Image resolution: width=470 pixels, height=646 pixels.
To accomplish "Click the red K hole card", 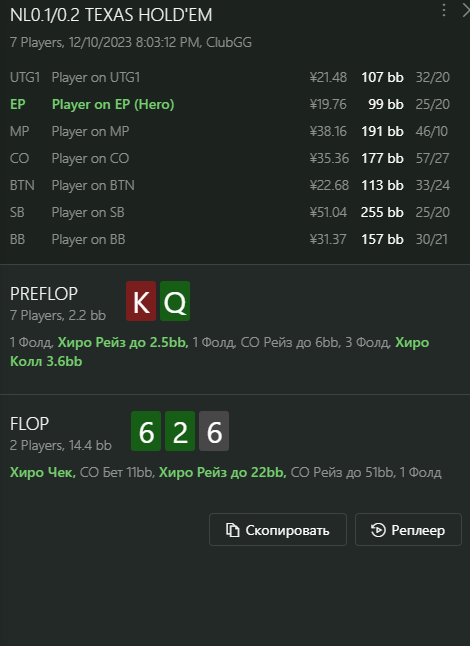I will [141, 301].
